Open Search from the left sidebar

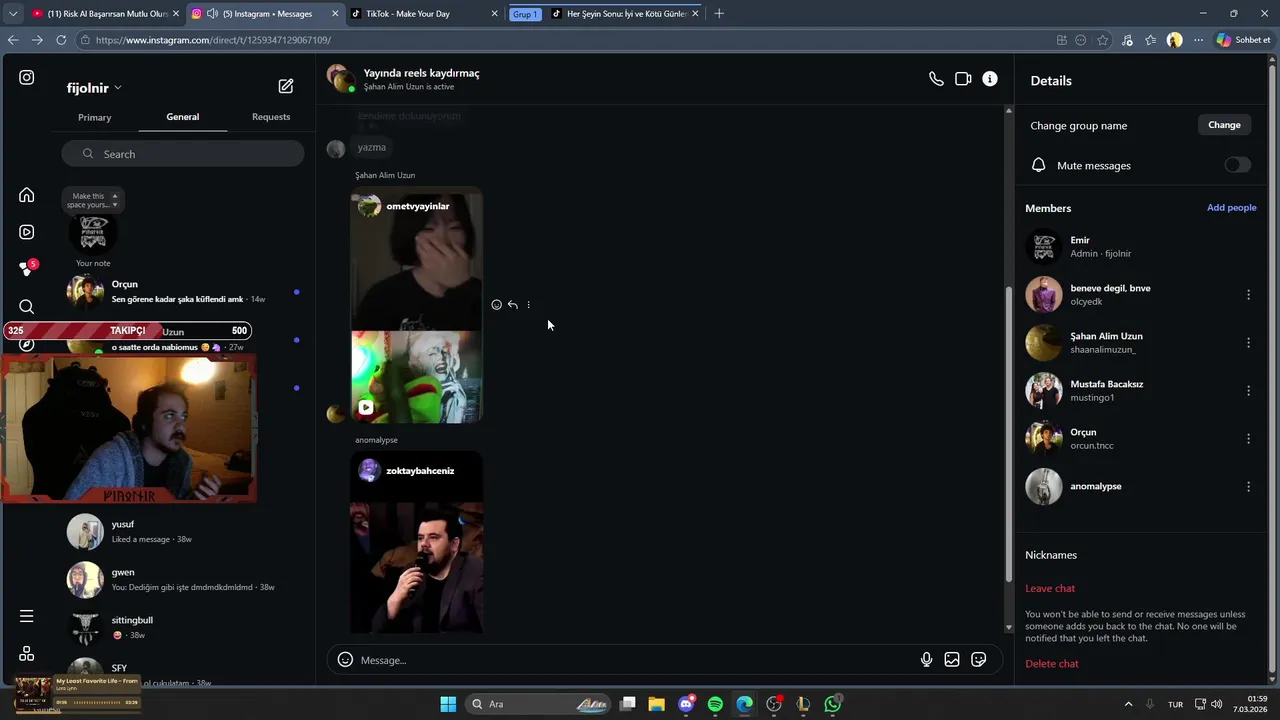pyautogui.click(x=27, y=307)
